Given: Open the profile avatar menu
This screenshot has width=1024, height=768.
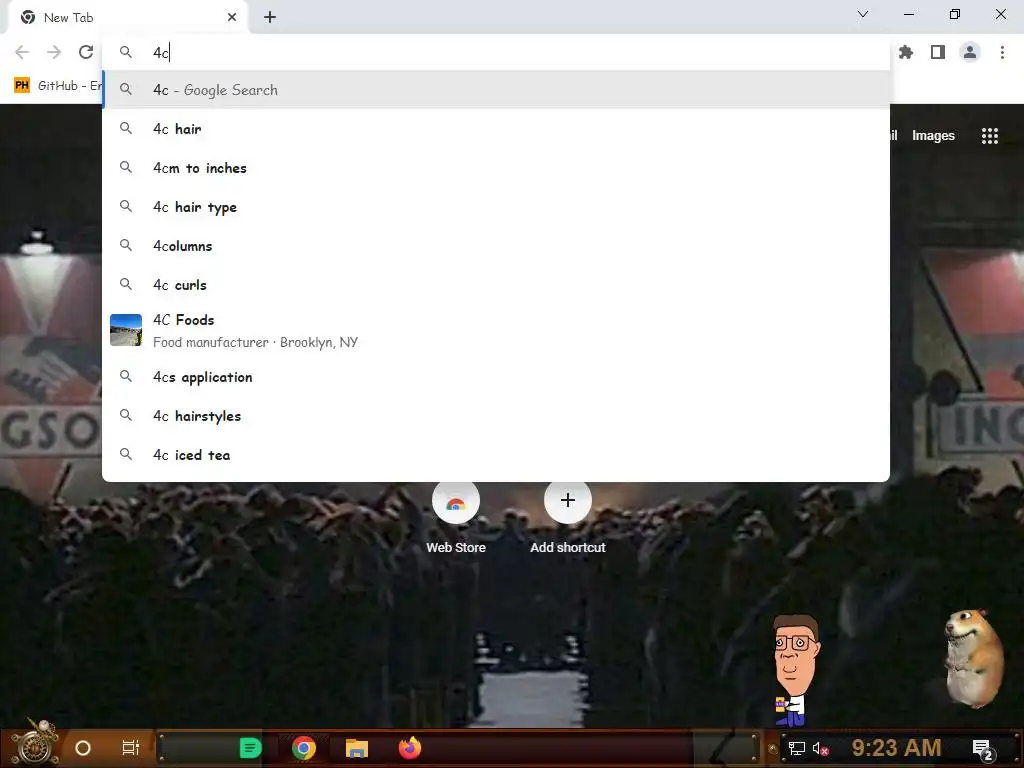Looking at the screenshot, I should [970, 52].
